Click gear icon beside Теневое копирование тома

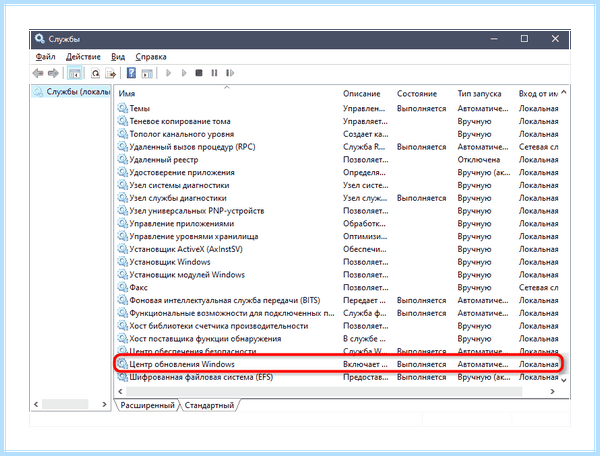(122, 121)
